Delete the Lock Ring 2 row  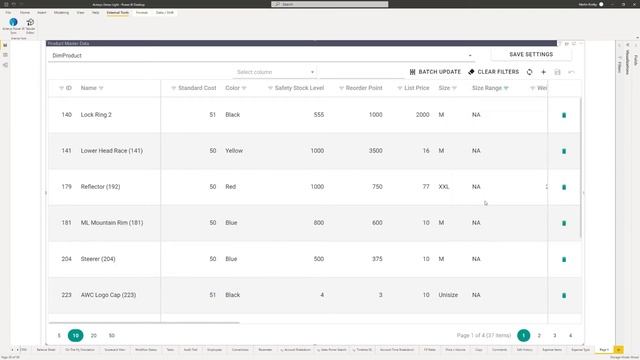click(x=564, y=115)
